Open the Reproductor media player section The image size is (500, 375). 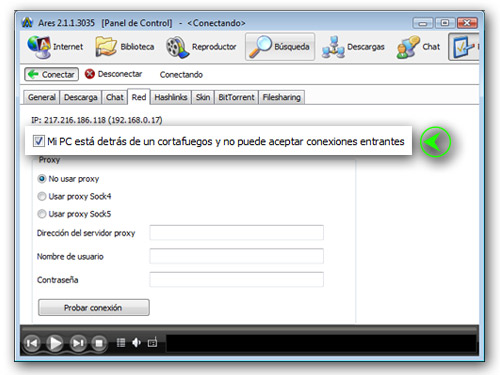[201, 47]
